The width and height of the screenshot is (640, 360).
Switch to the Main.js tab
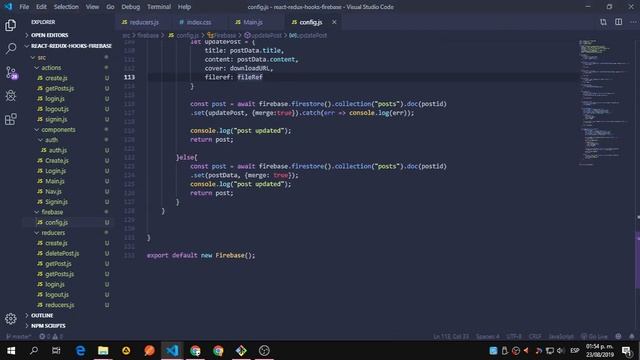point(252,22)
